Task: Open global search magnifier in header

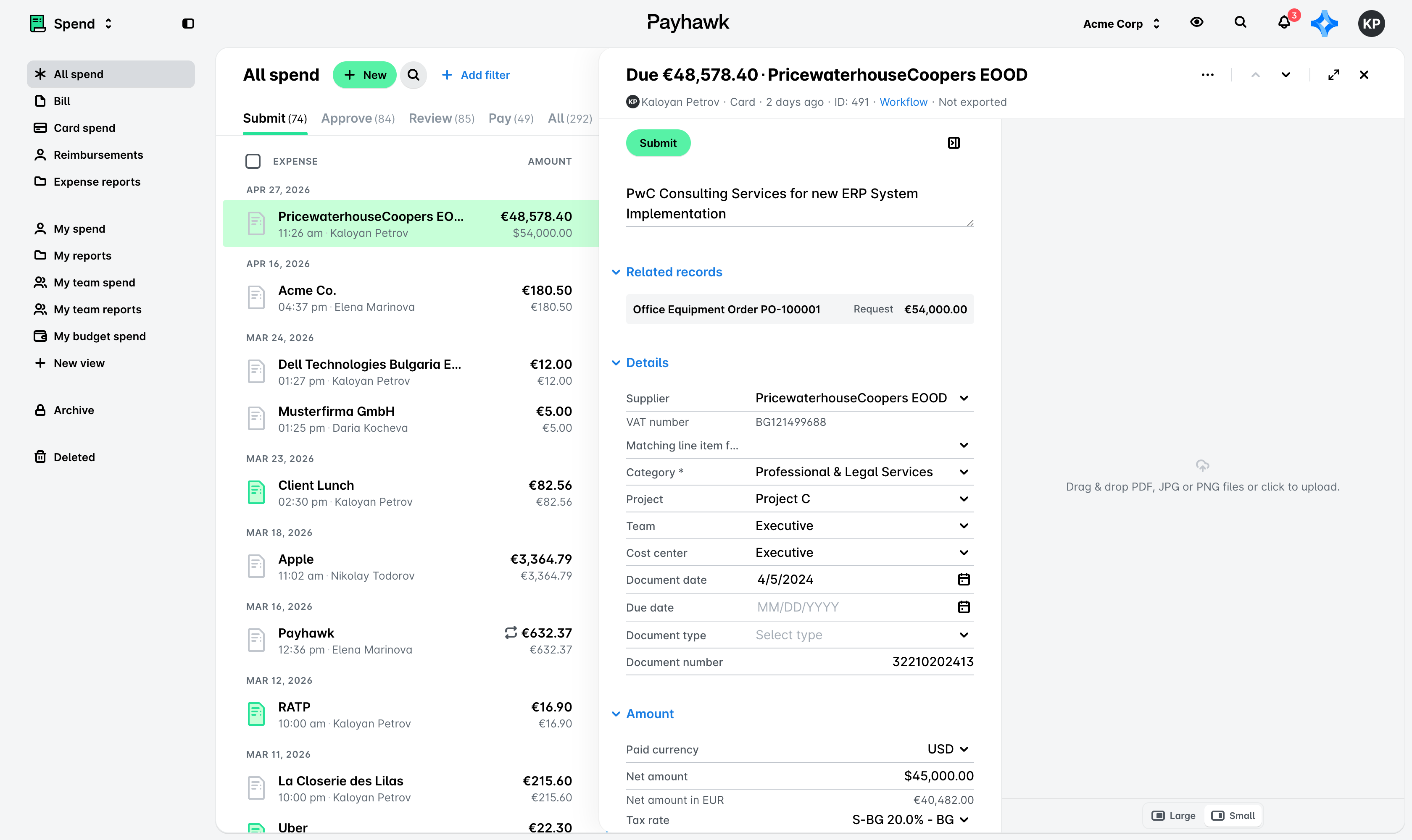Action: point(1241,22)
